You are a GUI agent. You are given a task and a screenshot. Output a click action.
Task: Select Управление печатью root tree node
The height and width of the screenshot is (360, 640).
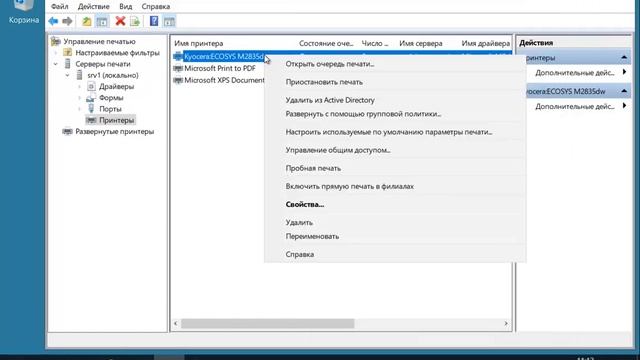pos(99,42)
